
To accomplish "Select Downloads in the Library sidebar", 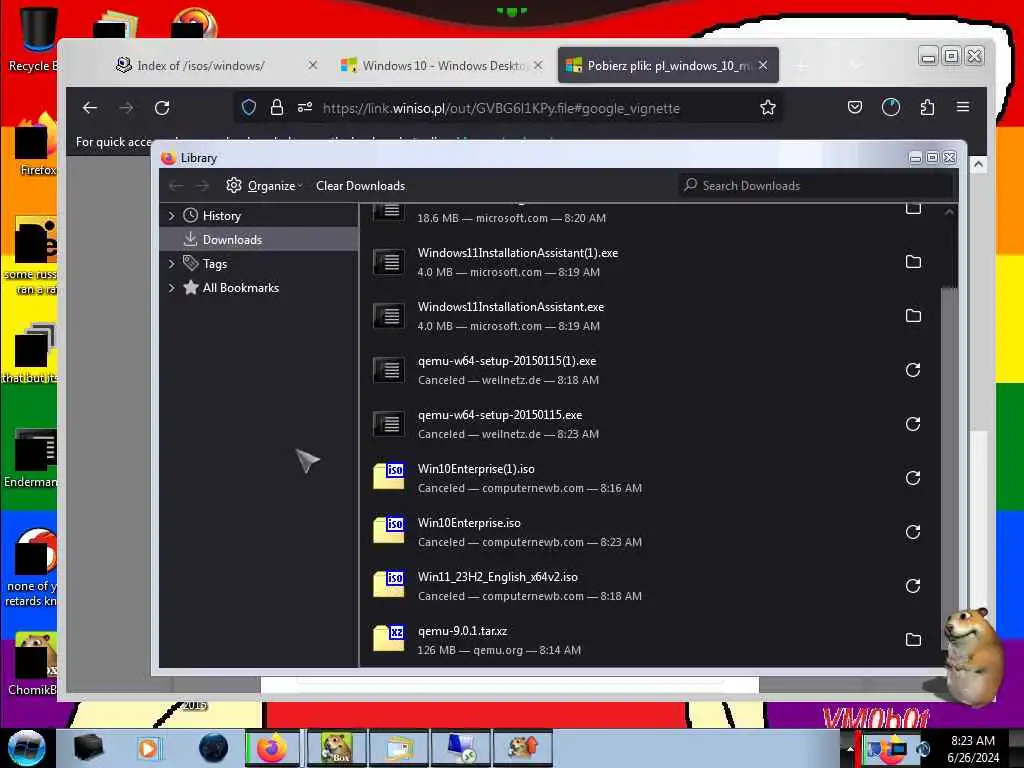I will pos(259,240).
